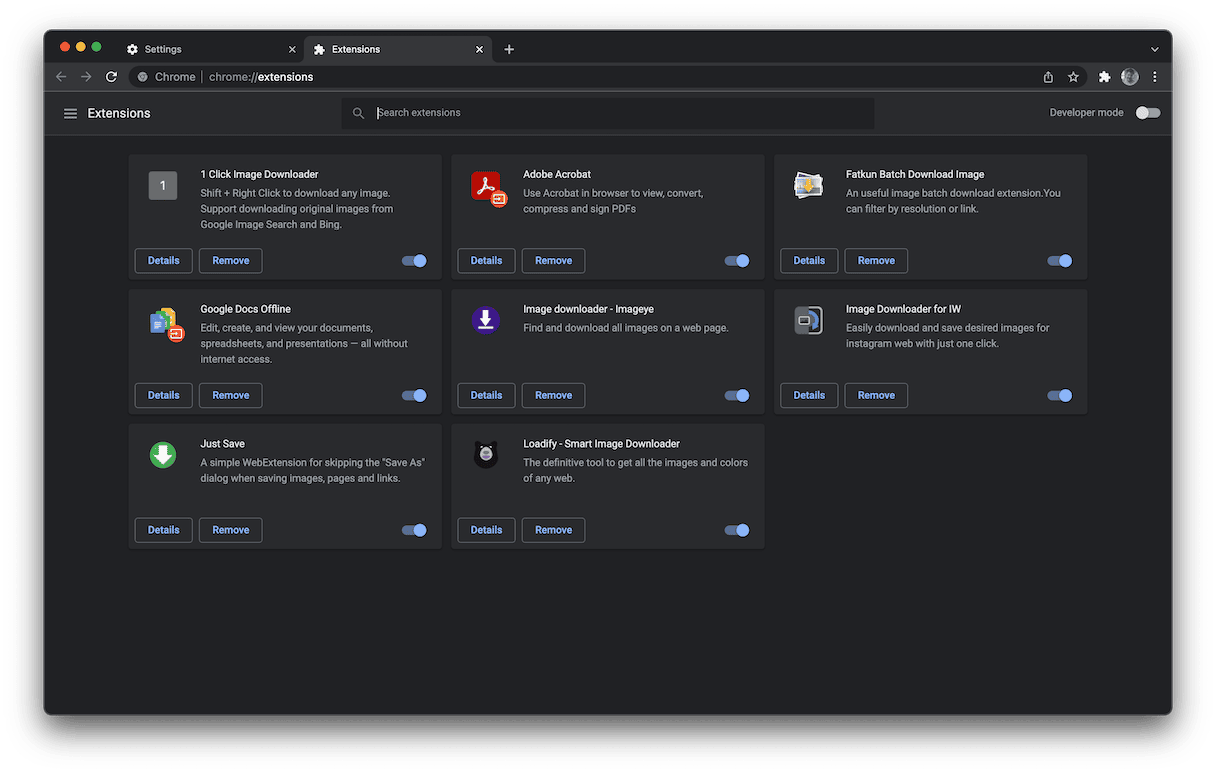Click the "Adobe Acrobat" title text
1216x773 pixels.
(x=557, y=174)
